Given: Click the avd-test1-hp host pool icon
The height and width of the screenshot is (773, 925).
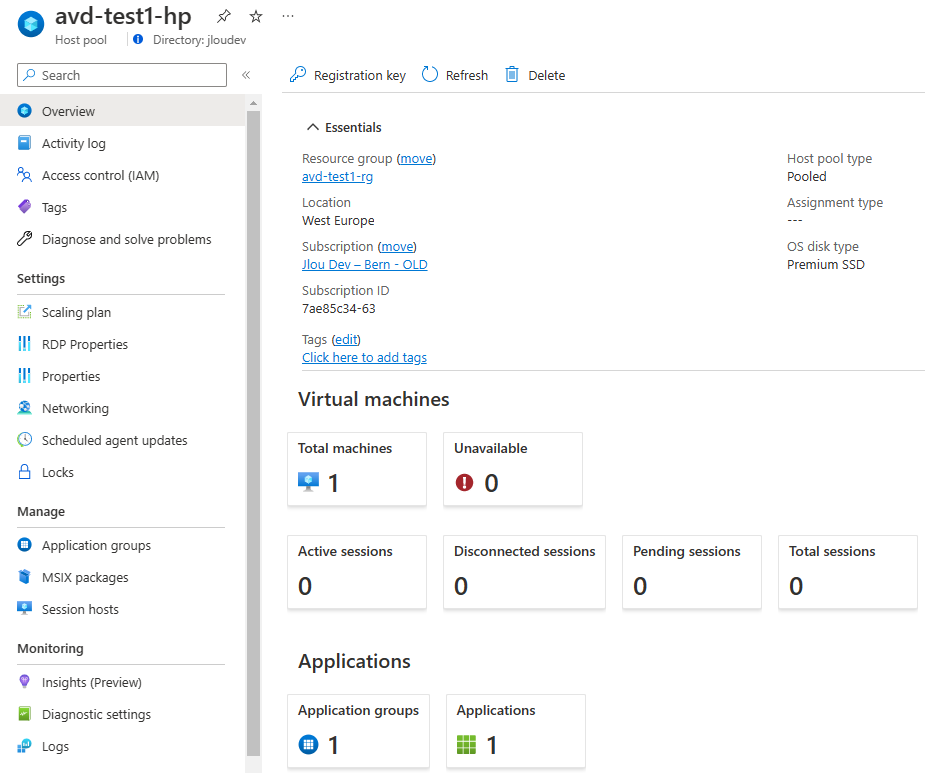Looking at the screenshot, I should coord(31,24).
